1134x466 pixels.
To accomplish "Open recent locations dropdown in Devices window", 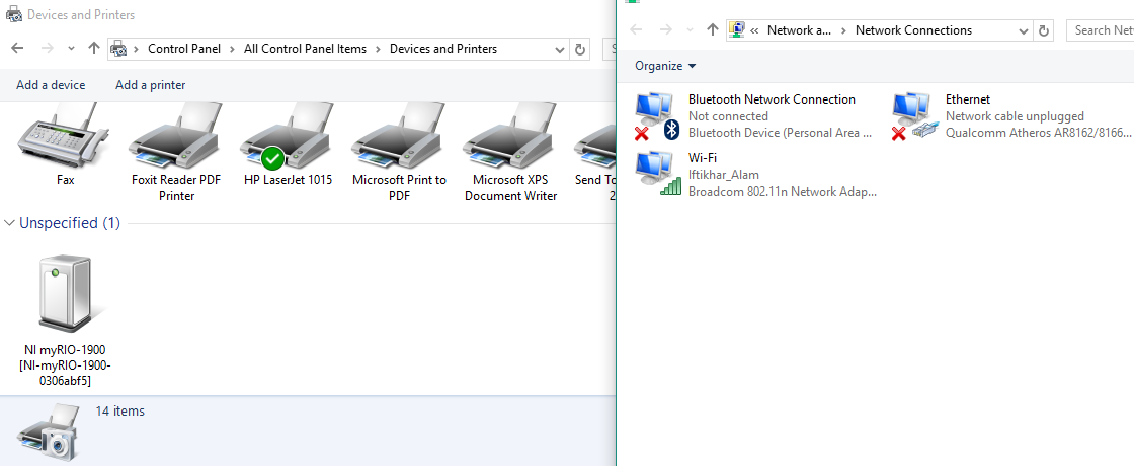I will click(71, 48).
